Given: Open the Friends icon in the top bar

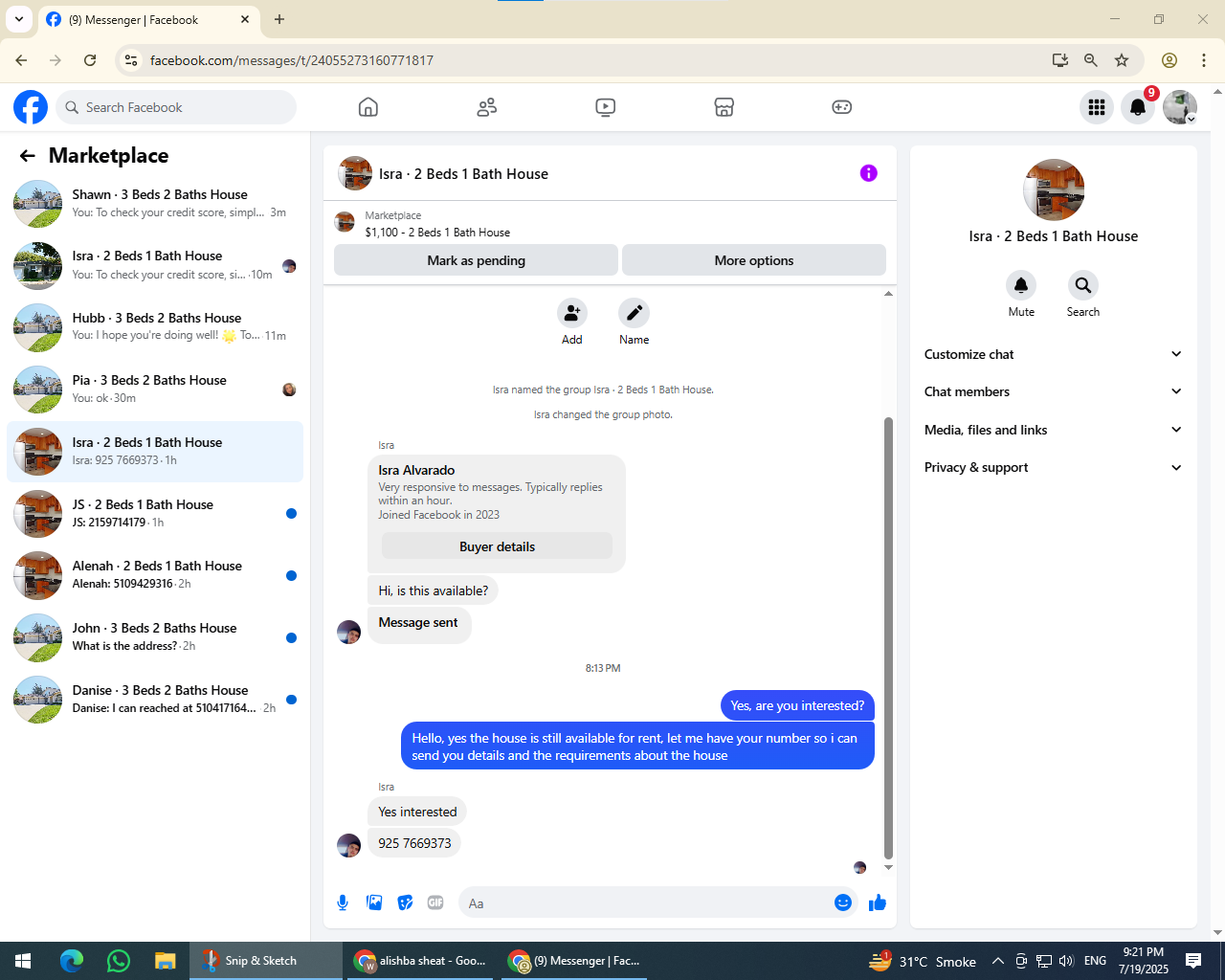Looking at the screenshot, I should click(x=487, y=107).
